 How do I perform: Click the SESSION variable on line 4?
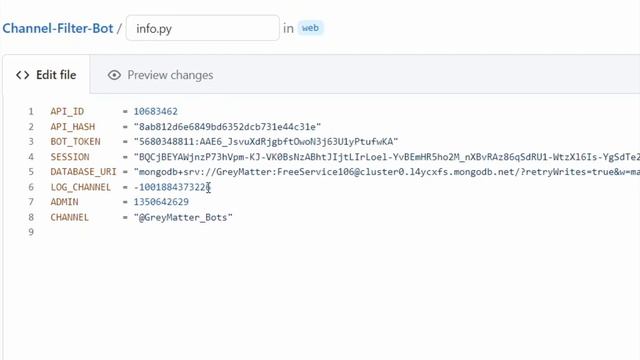(x=70, y=157)
